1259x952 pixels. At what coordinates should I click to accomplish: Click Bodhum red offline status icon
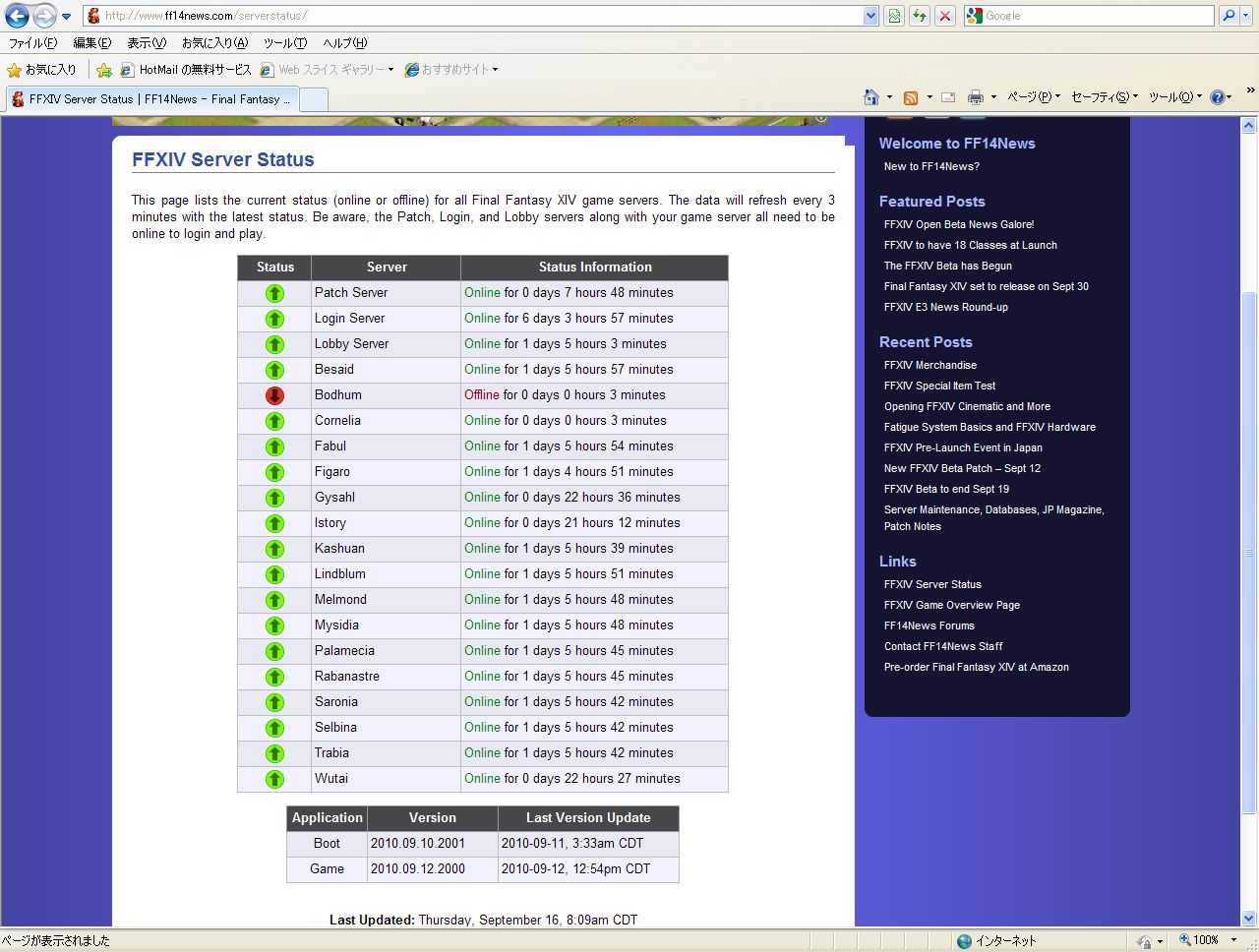coord(274,395)
